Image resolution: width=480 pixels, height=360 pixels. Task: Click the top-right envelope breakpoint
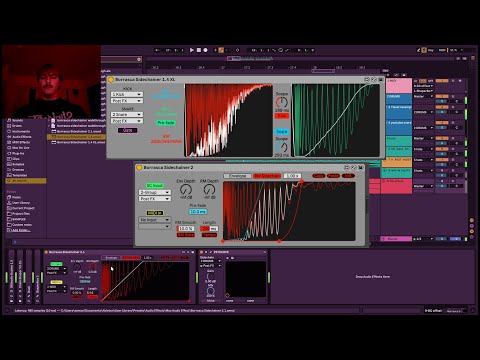(302, 182)
